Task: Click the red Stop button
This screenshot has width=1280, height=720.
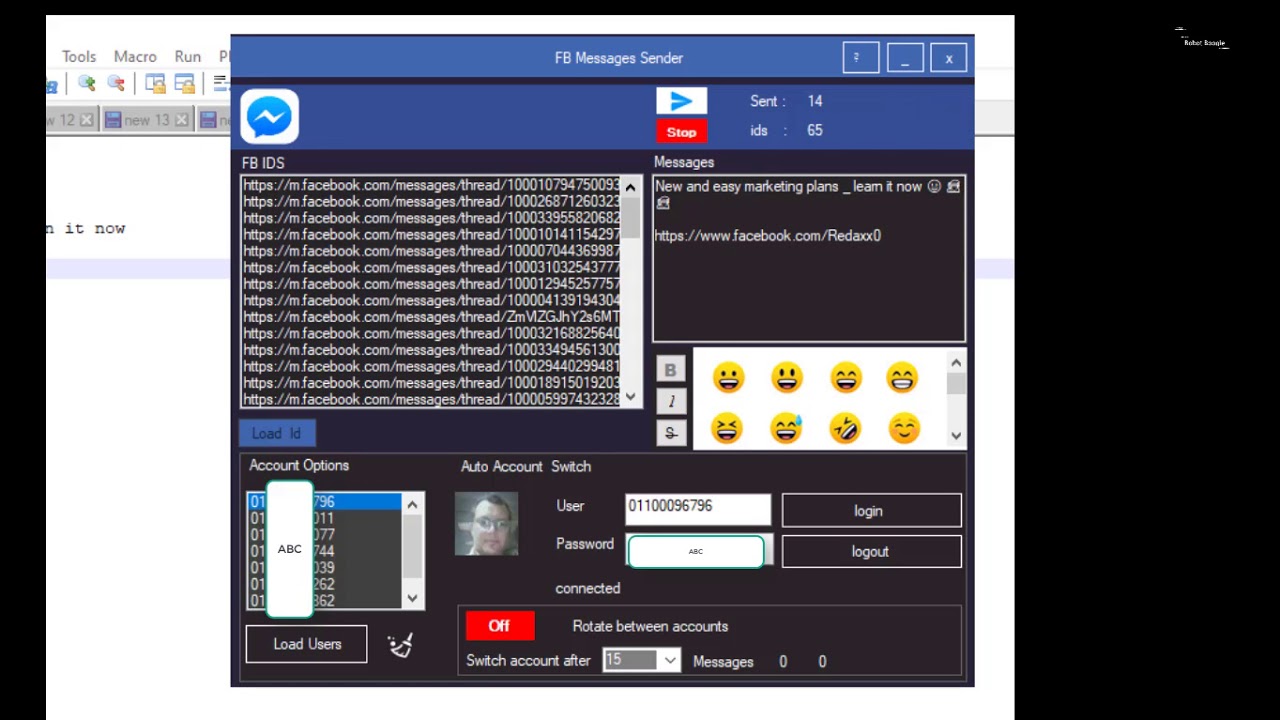Action: coord(681,132)
